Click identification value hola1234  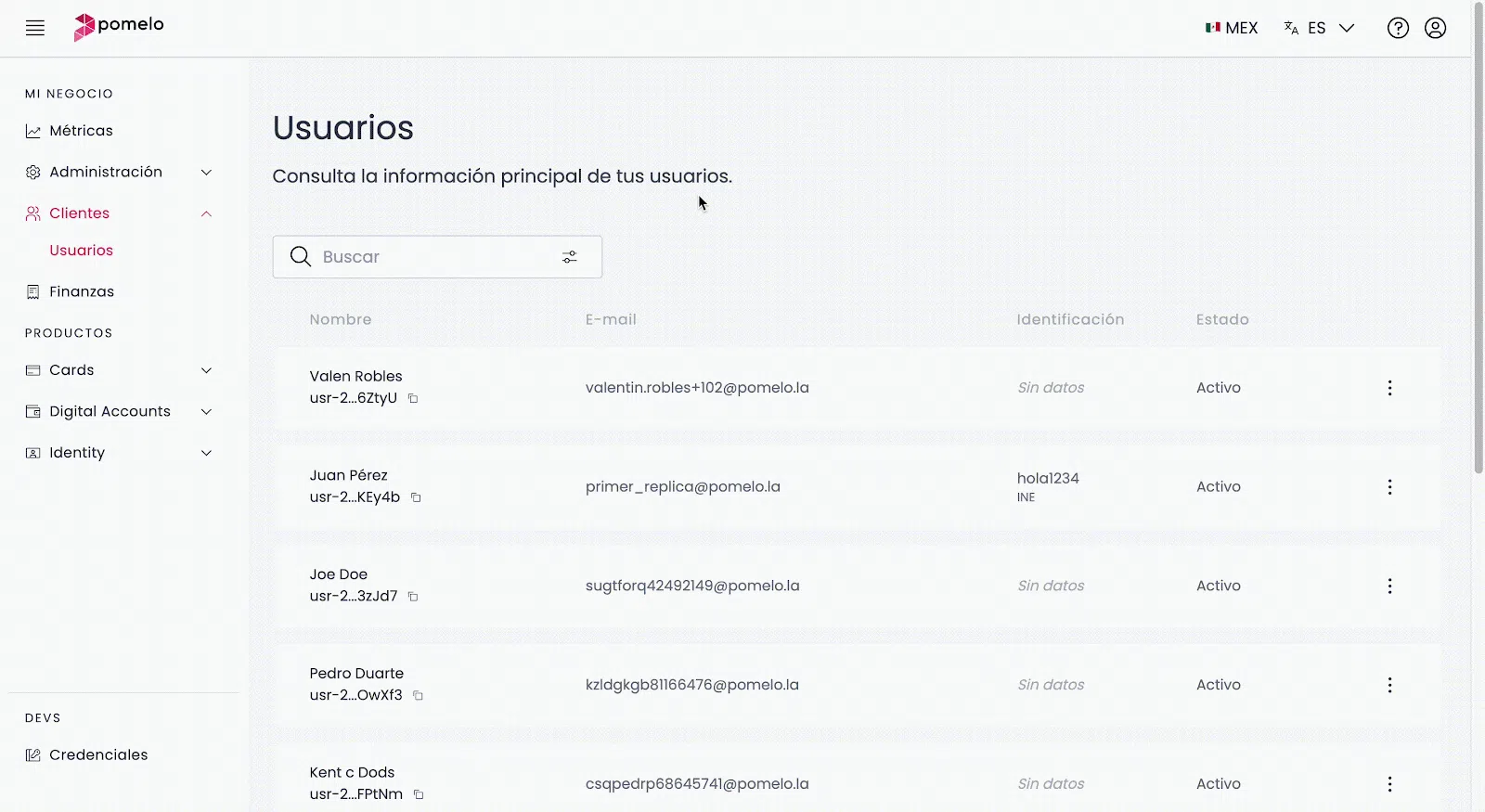click(1048, 479)
